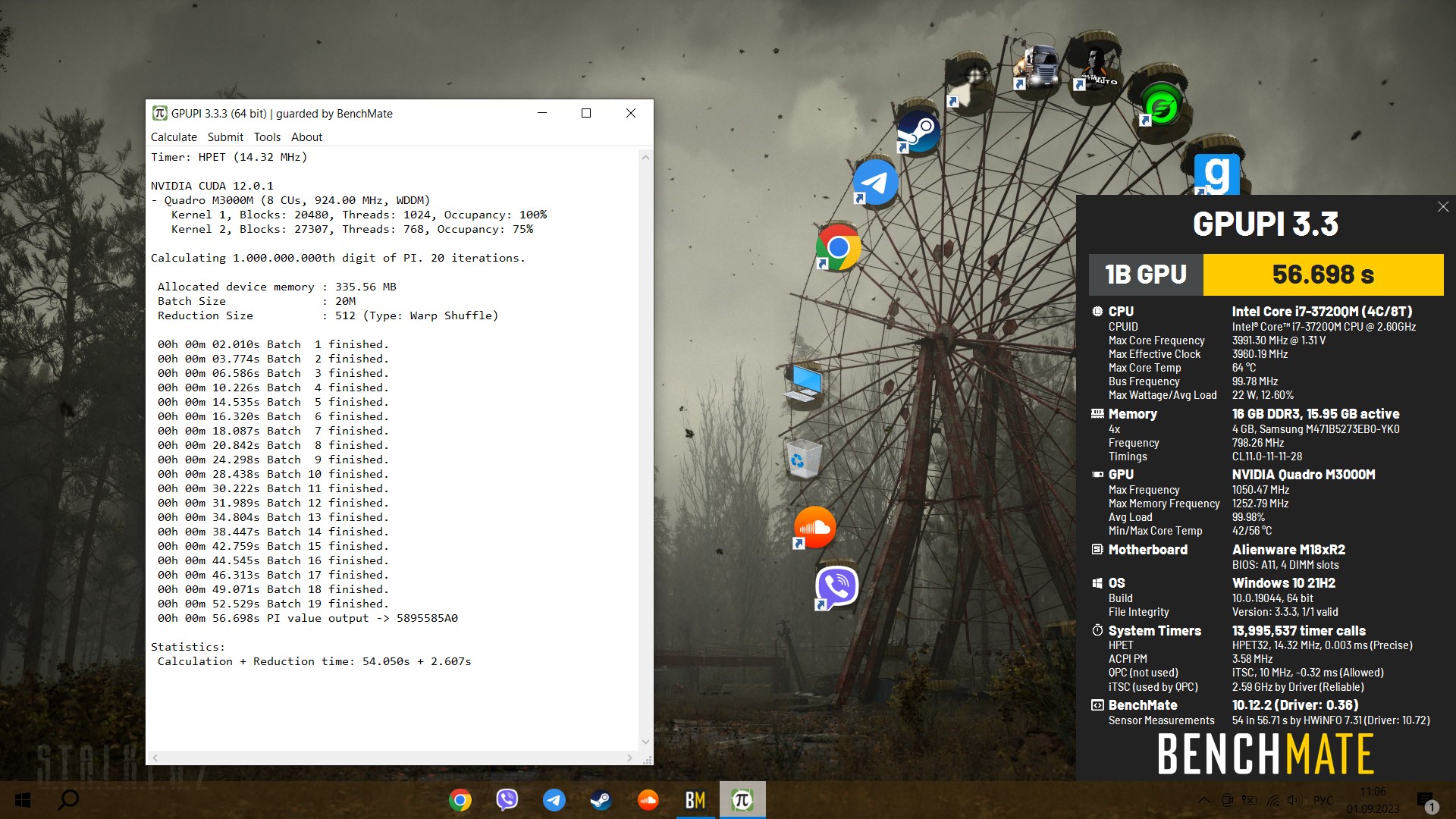The image size is (1456, 819).
Task: Open Steam from the taskbar
Action: tap(601, 800)
